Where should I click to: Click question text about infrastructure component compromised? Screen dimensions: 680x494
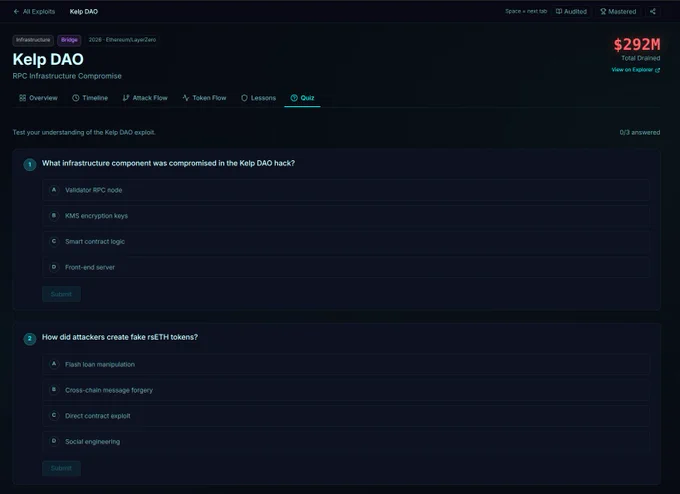coord(168,163)
